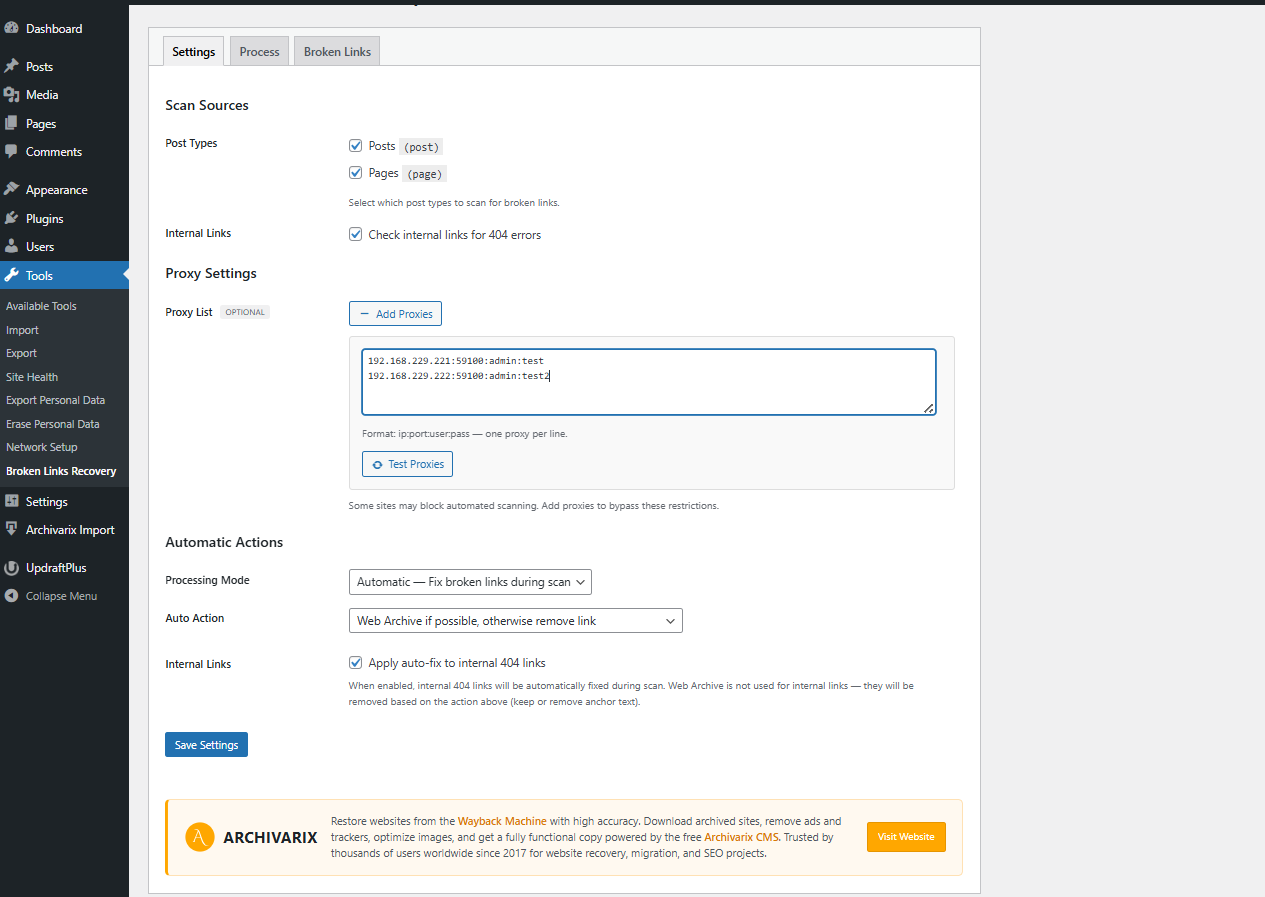The width and height of the screenshot is (1265, 897).
Task: Uncheck the Posts post type
Action: point(355,145)
